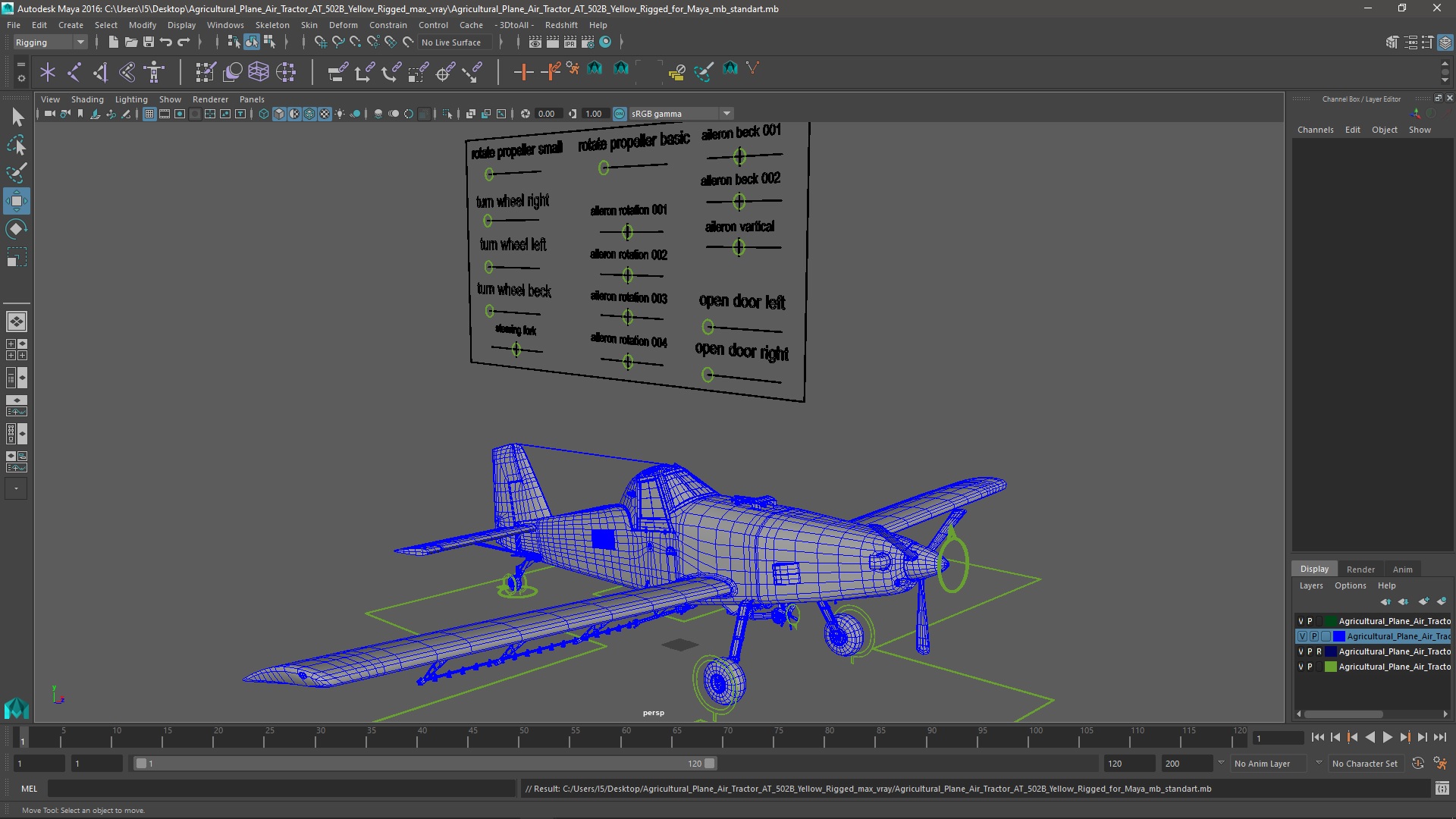1456x819 pixels.
Task: Click the HumanIK skeleton figure shelf icon
Action: (154, 72)
